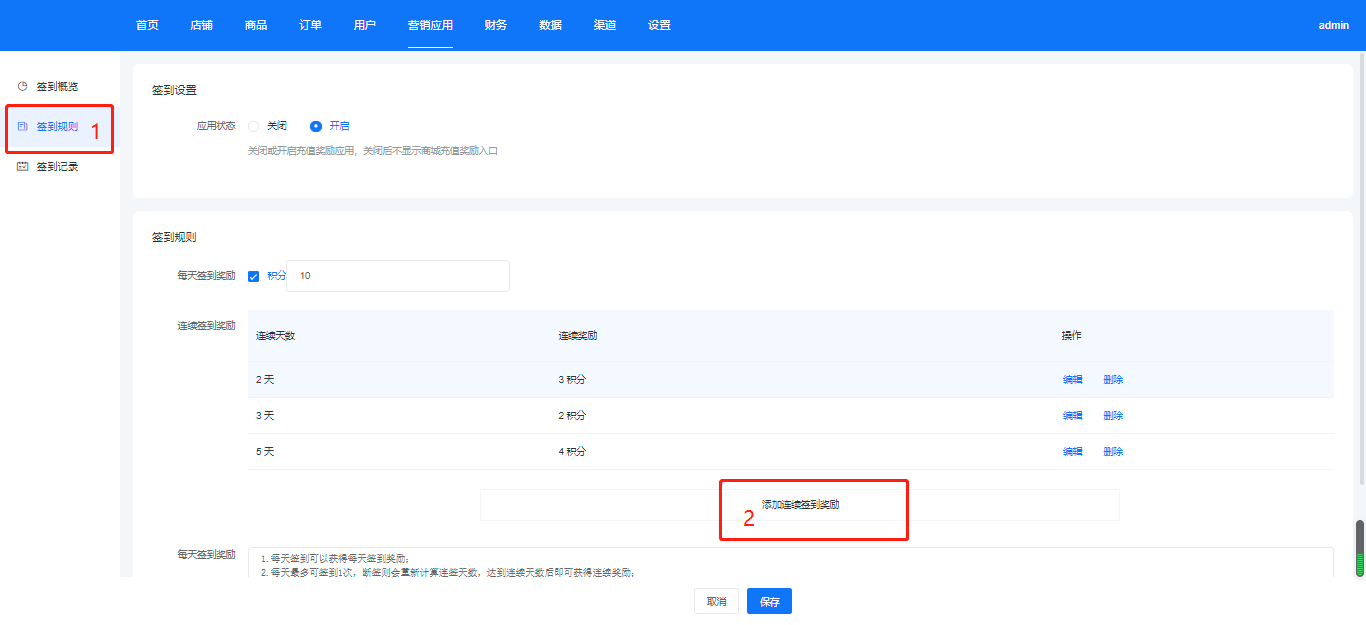
Task: Open the 营销应用 top menu
Action: click(x=430, y=25)
